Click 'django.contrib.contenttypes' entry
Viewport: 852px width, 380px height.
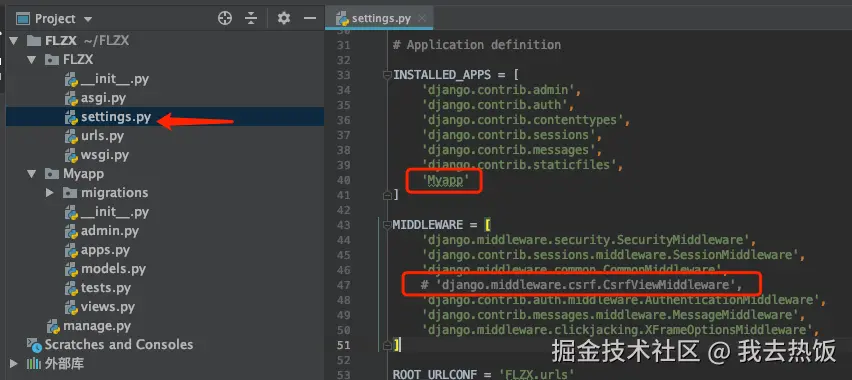523,120
